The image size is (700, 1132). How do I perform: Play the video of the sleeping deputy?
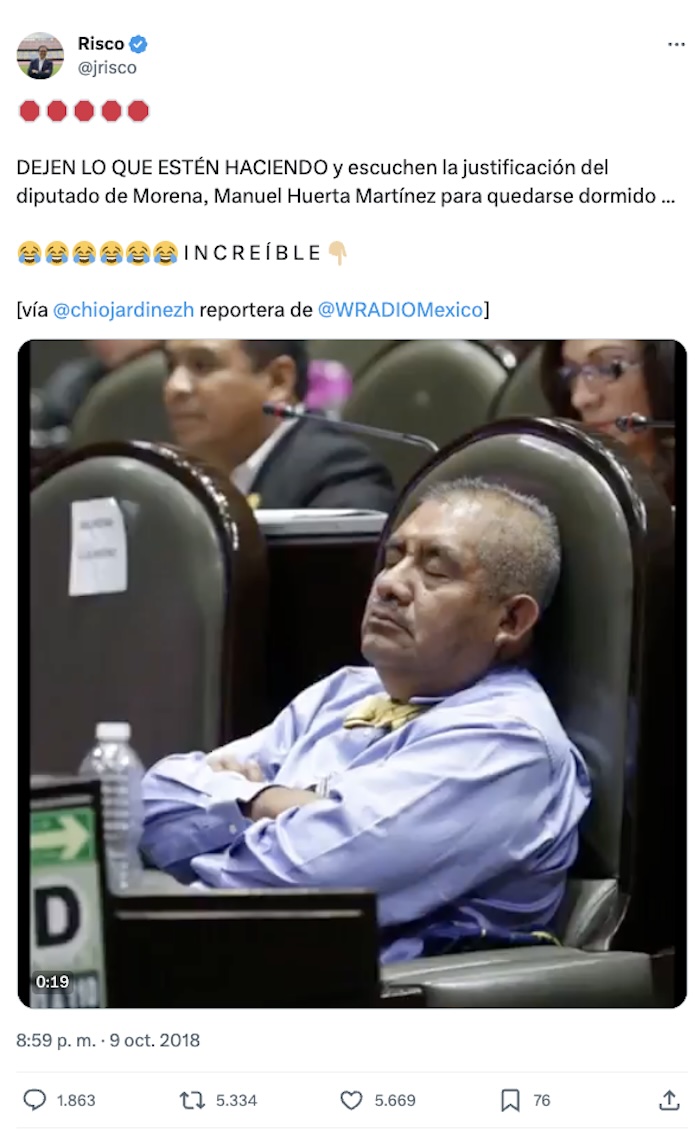[352, 674]
